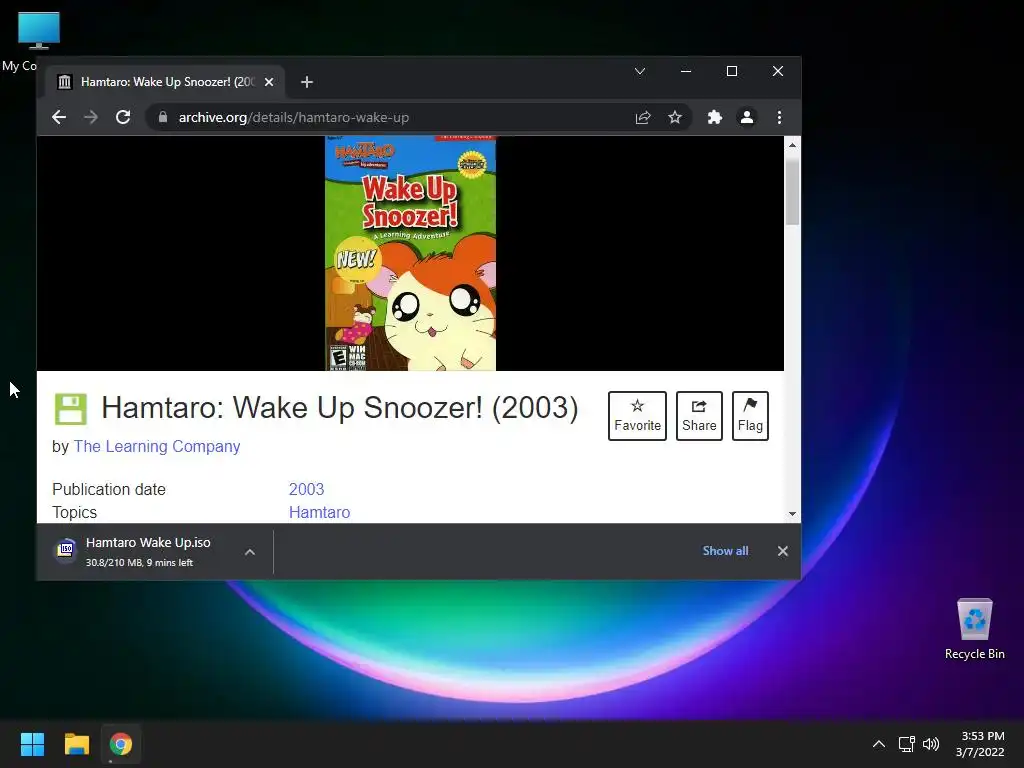View site info via lock icon
This screenshot has width=1024, height=768.
point(163,118)
